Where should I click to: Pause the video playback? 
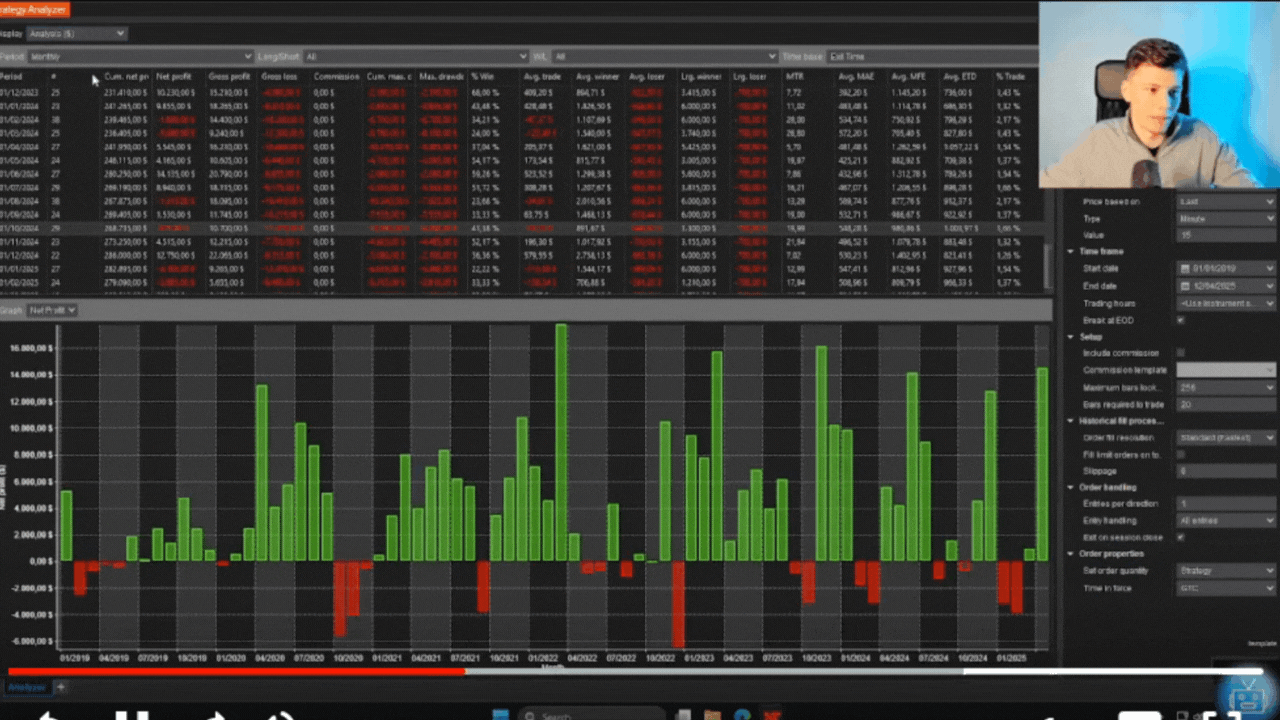[x=131, y=714]
